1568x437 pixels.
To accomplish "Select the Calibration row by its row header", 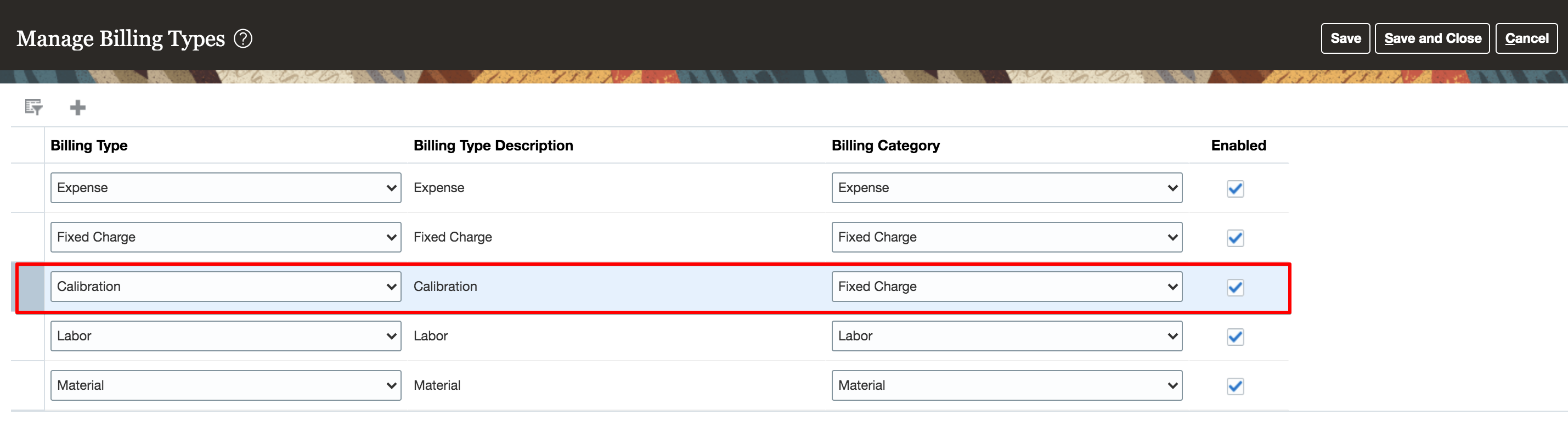I will (x=30, y=287).
